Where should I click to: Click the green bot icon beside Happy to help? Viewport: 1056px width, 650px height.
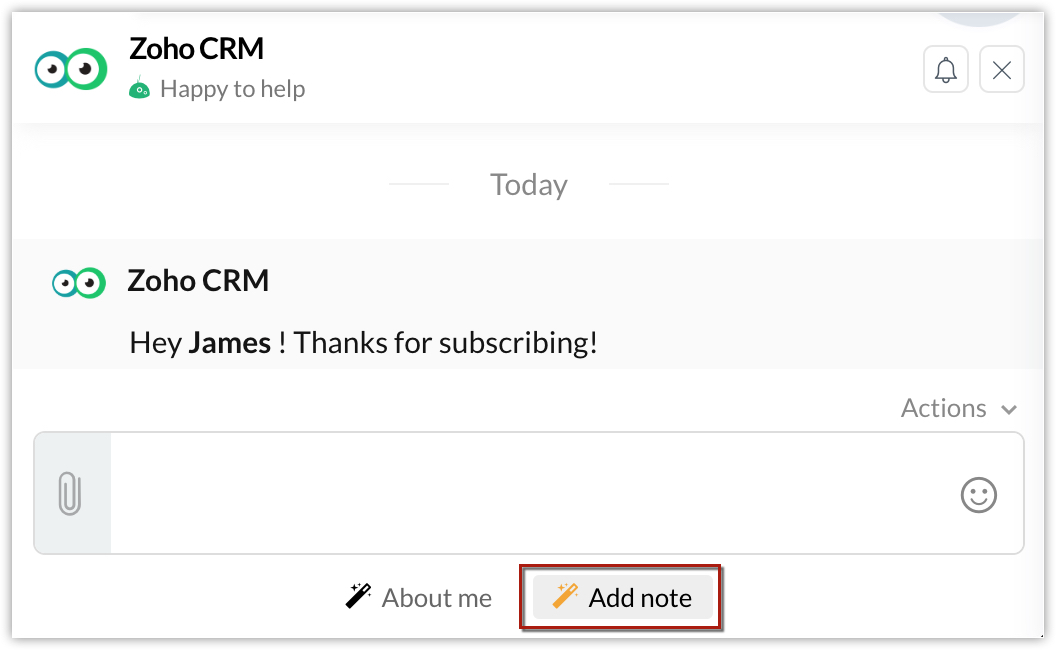click(x=139, y=88)
